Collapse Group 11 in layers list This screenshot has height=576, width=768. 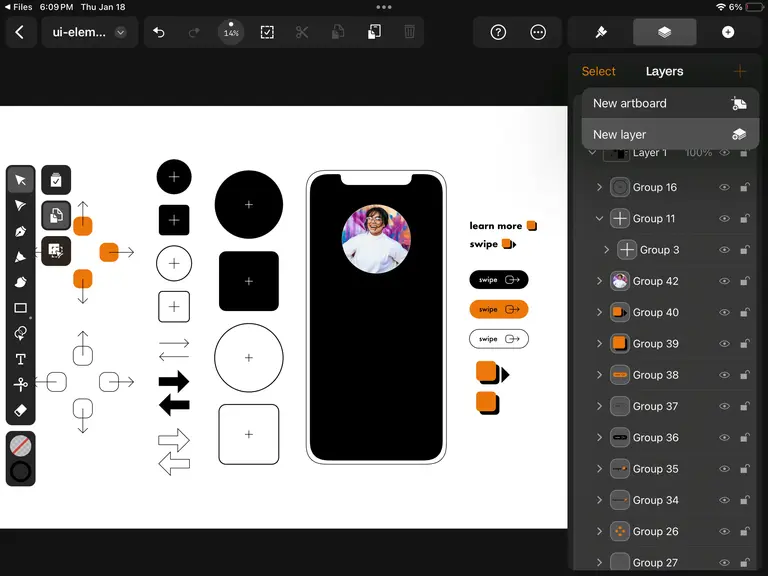click(599, 218)
